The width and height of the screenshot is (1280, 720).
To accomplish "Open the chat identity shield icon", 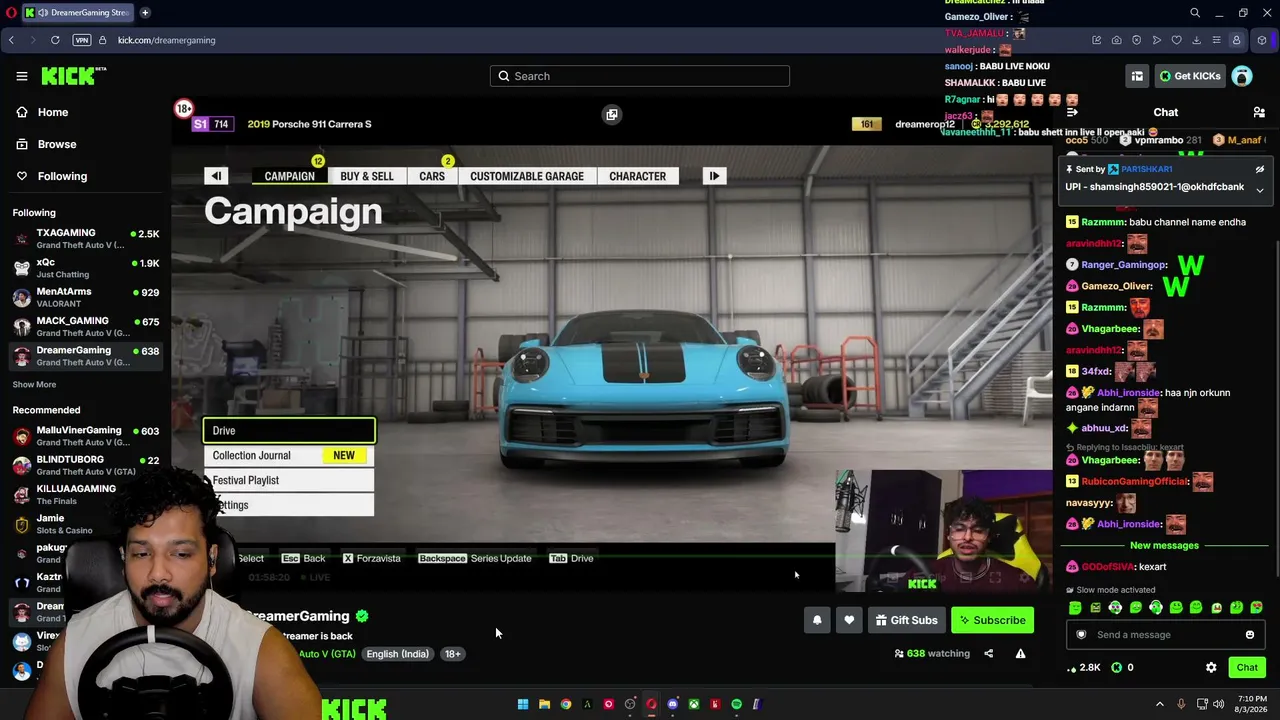I will click(x=1081, y=634).
